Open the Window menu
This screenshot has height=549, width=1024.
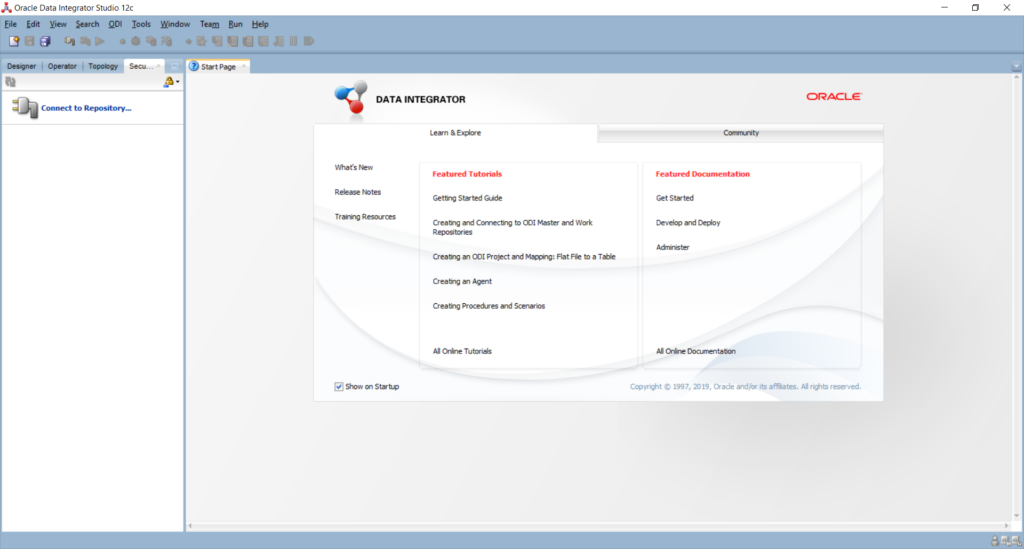coord(175,24)
